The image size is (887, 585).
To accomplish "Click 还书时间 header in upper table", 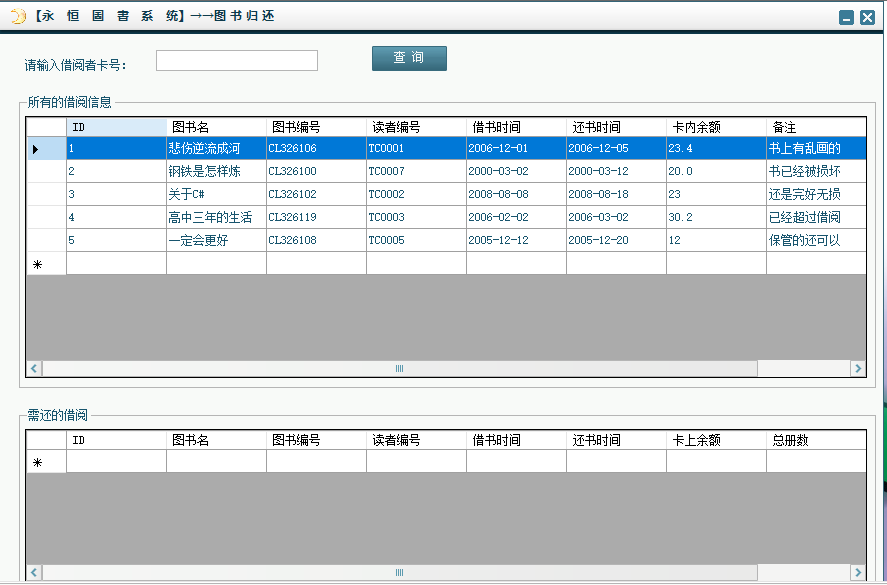I will tap(617, 127).
